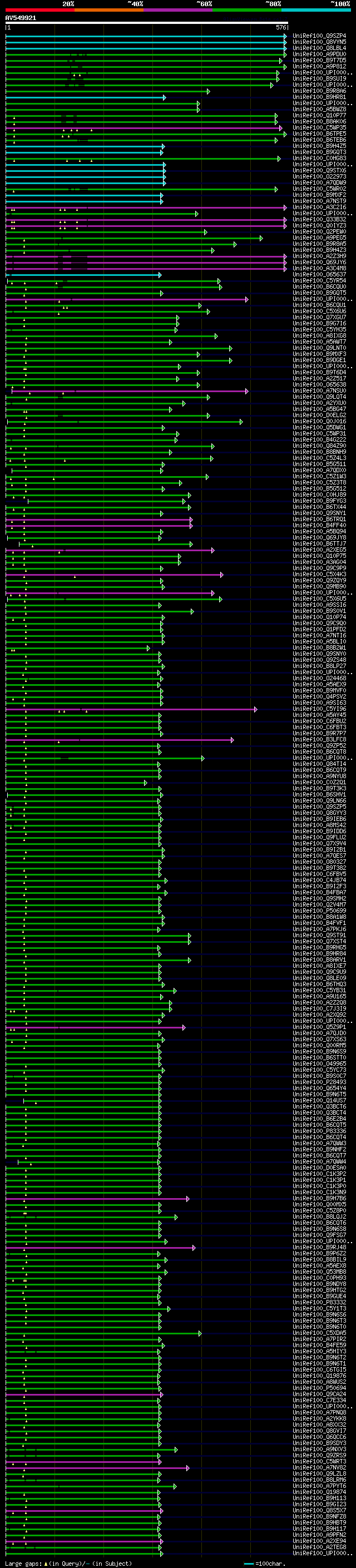This screenshot has width=356, height=1568.
Task: Click the cyan alignment bar for UniRef100_Q9SZP4
Action: (x=145, y=36)
